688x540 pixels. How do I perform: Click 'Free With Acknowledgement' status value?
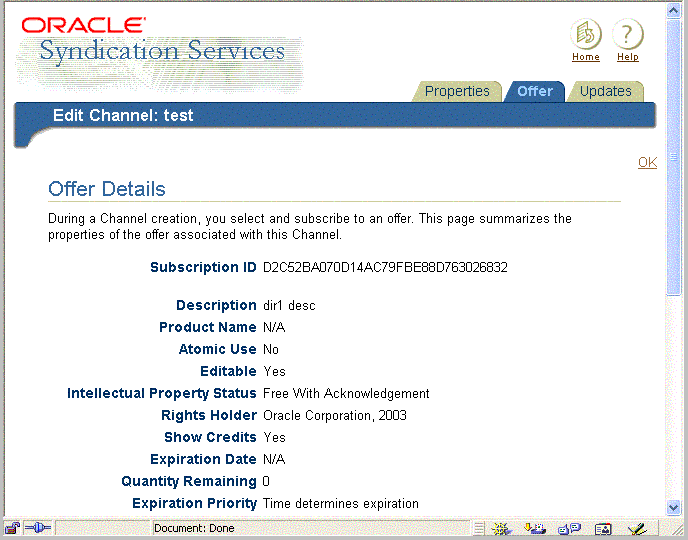[x=346, y=393]
